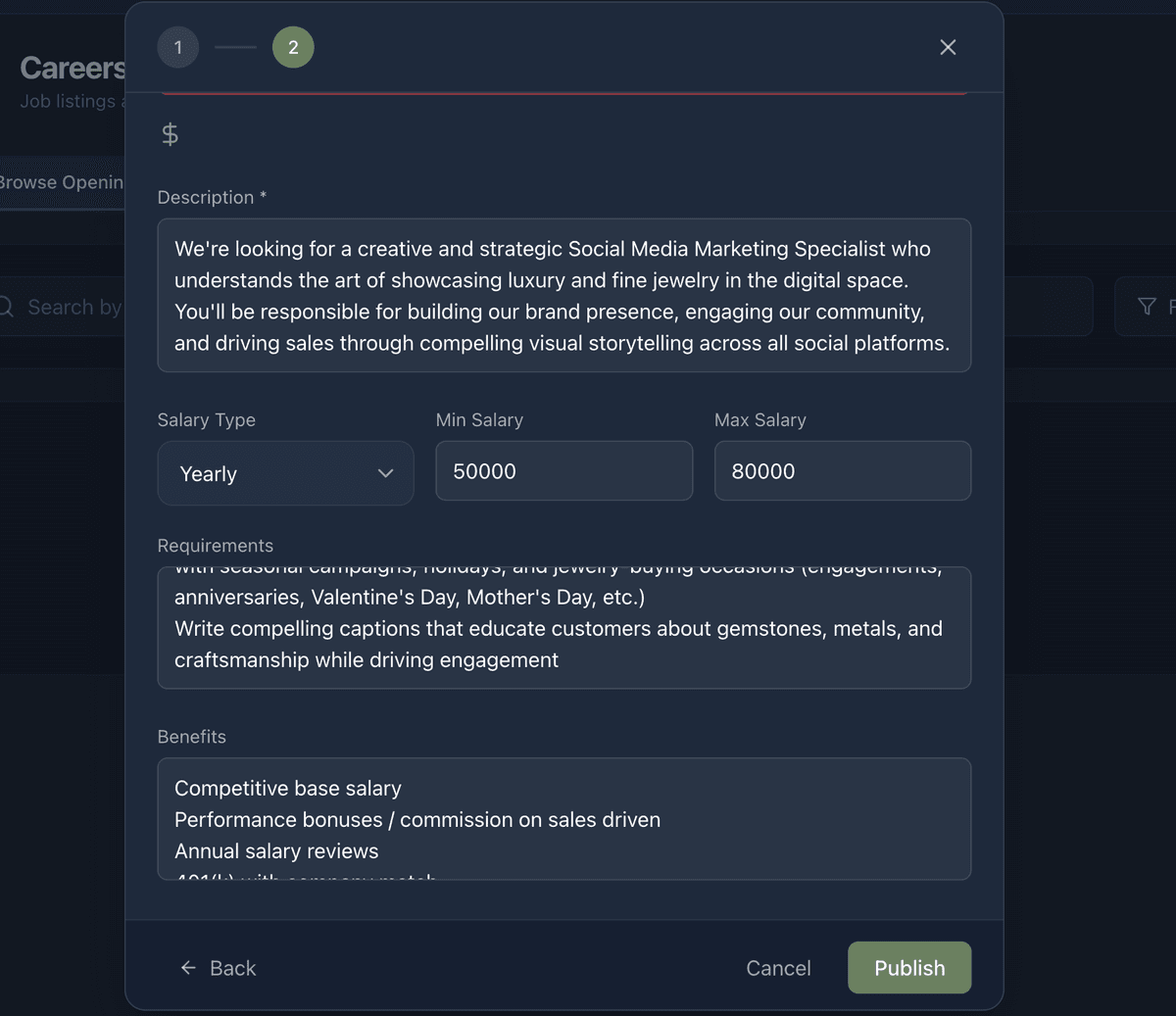Open the filter icon in Careers page
The image size is (1176, 1016).
click(x=1147, y=307)
